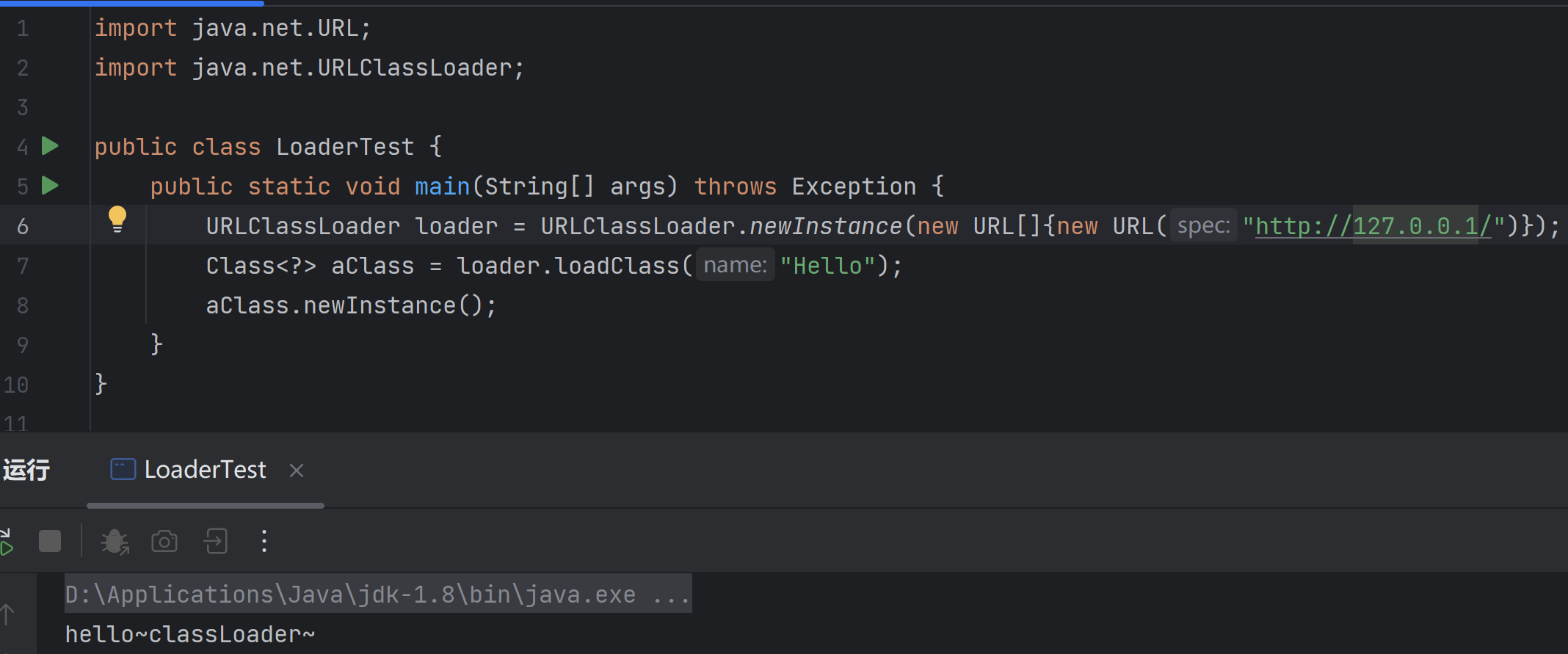Close the LoaderTest run tab

tap(297, 470)
